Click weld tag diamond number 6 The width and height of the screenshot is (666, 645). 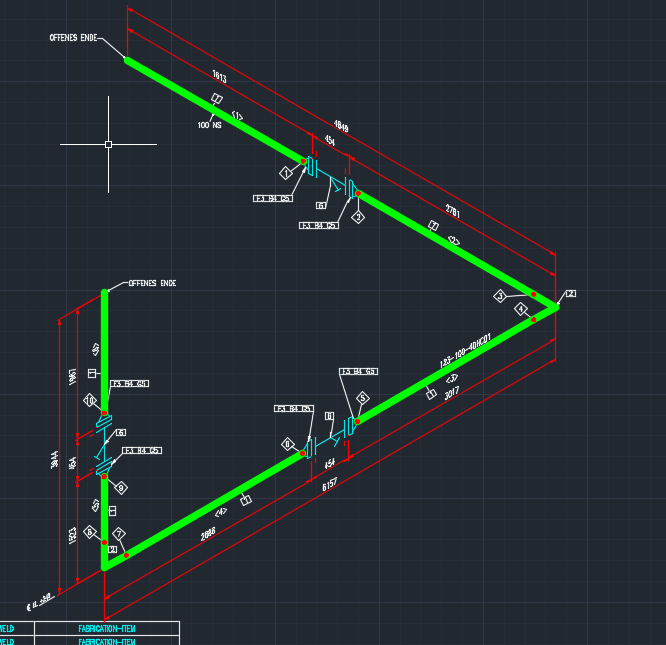pos(288,445)
